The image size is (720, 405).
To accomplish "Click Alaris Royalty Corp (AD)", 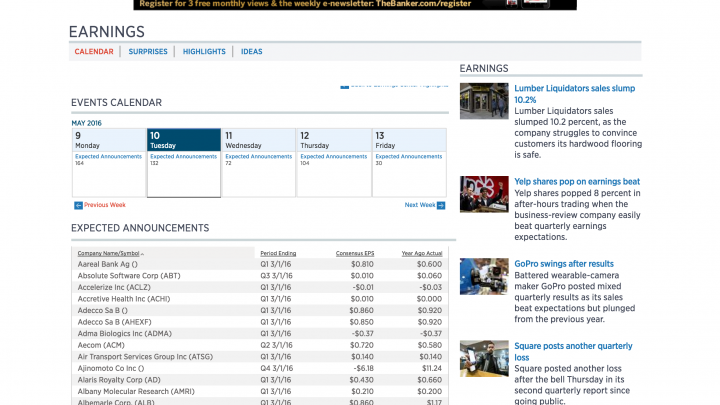I will point(119,380).
